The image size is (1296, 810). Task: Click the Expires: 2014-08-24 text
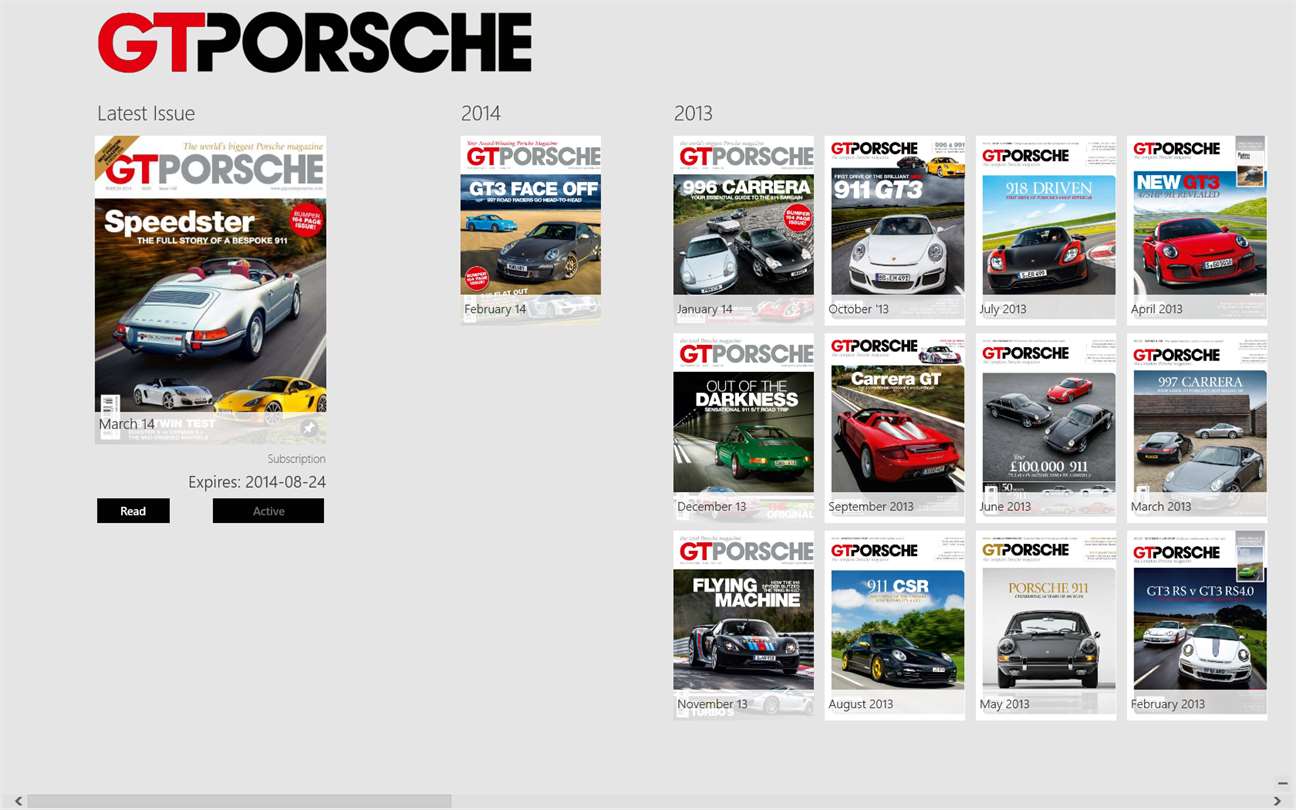coord(257,482)
